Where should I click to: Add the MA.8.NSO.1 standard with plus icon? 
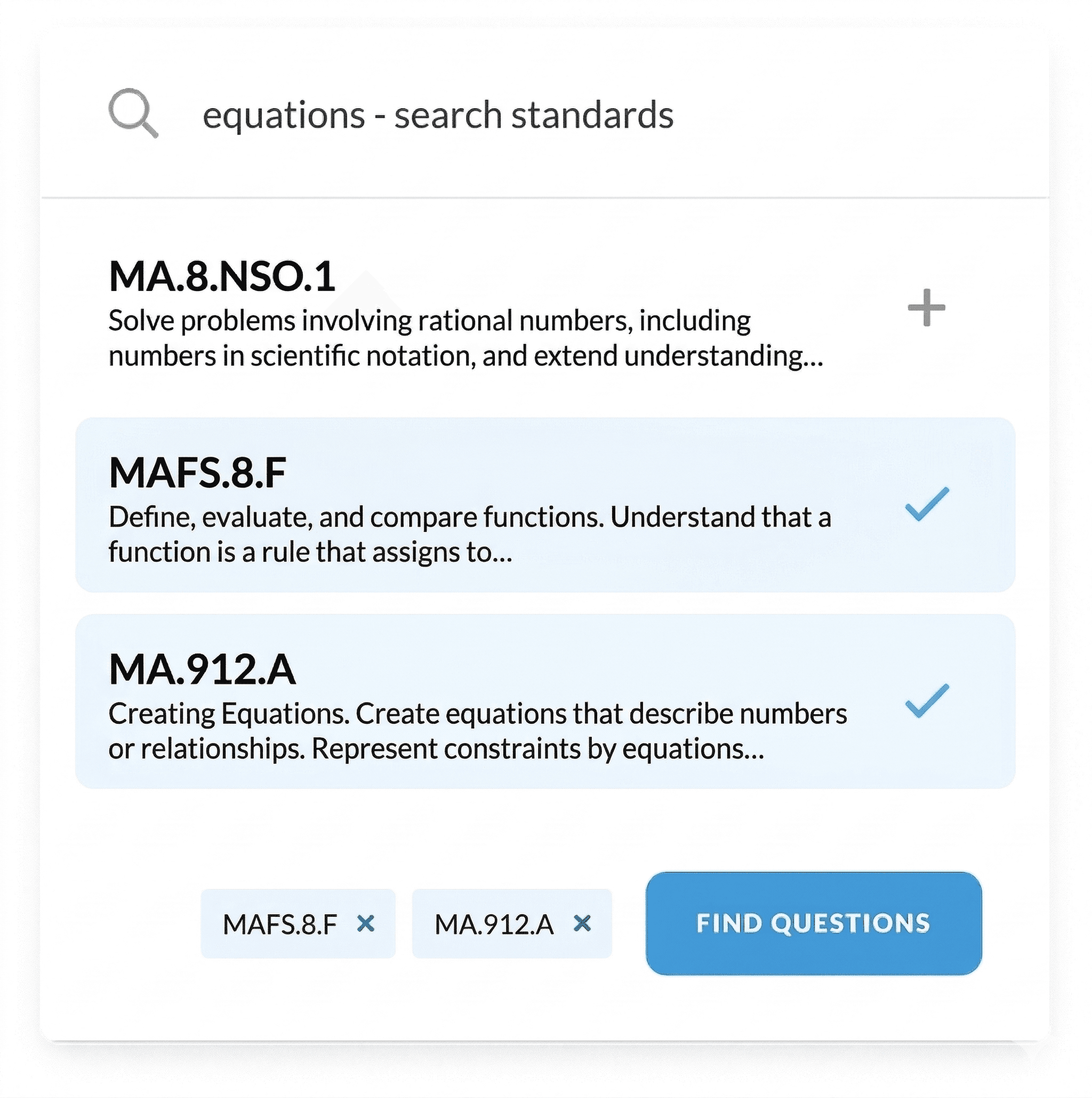926,308
